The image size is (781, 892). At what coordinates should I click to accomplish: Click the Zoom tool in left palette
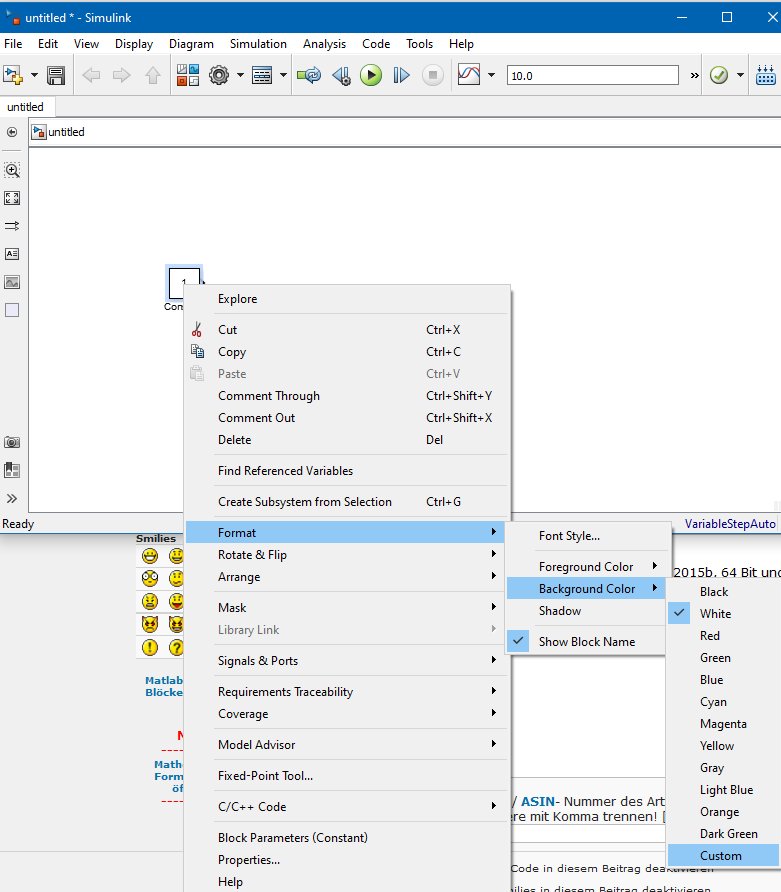pos(12,170)
